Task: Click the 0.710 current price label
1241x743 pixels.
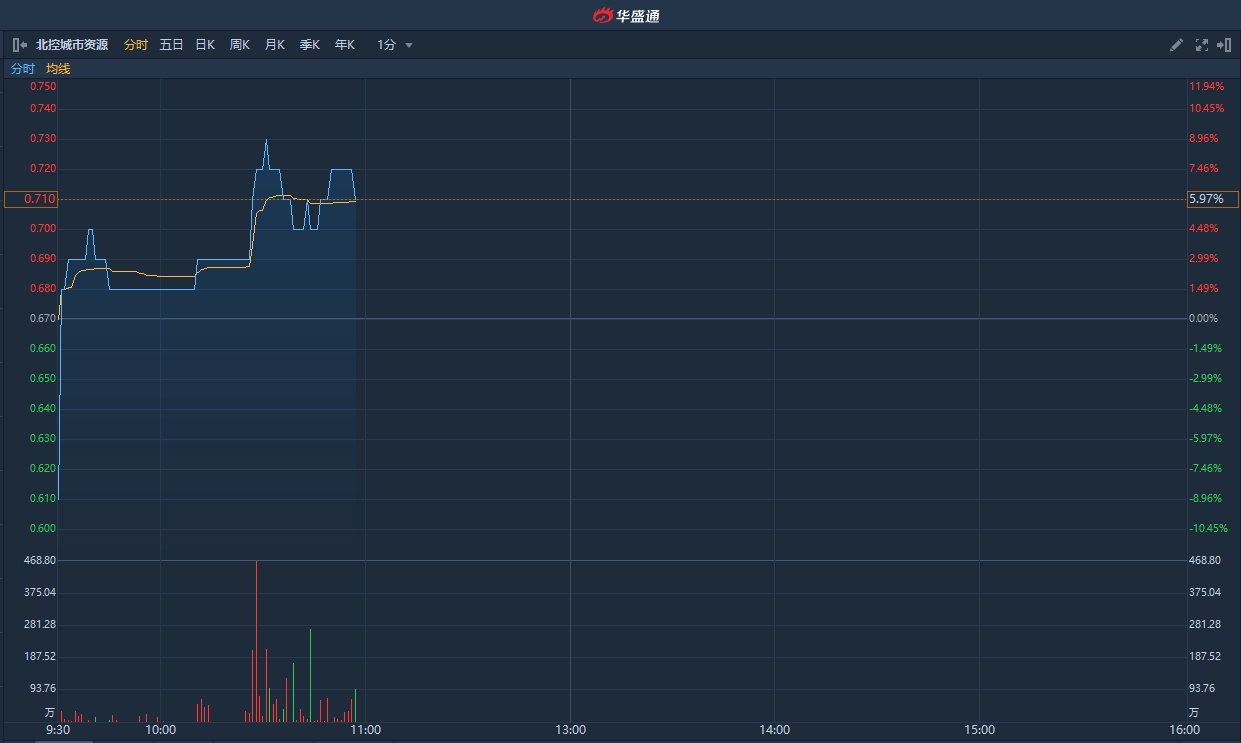Action: pyautogui.click(x=31, y=199)
